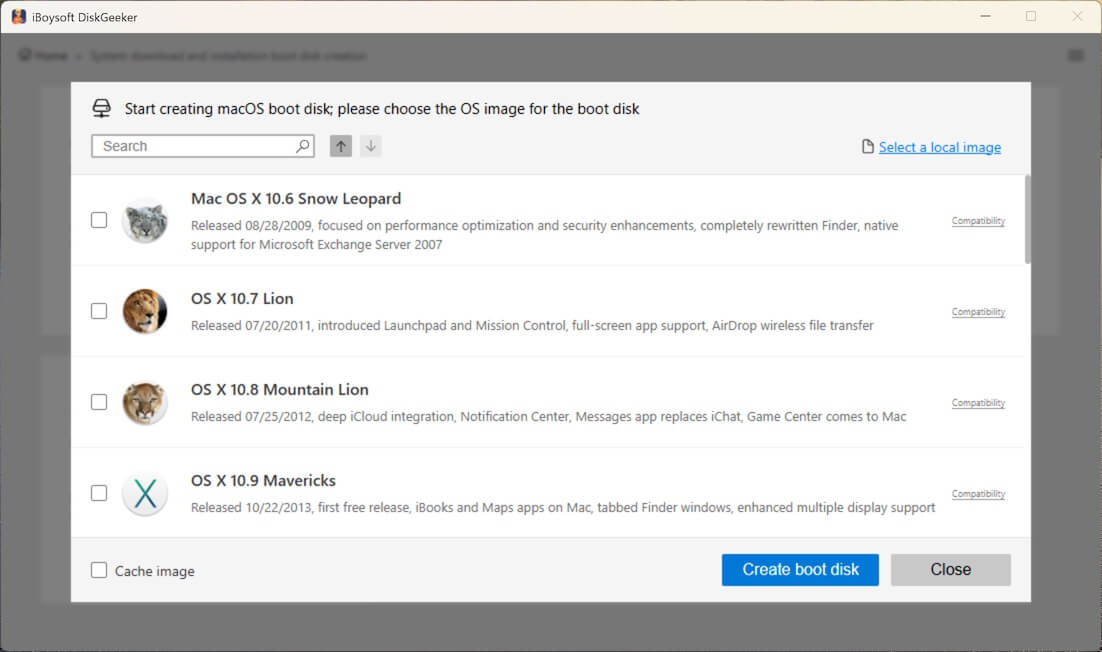Click the down arrow sort button
Viewport: 1102px width, 652px height.
(x=371, y=146)
